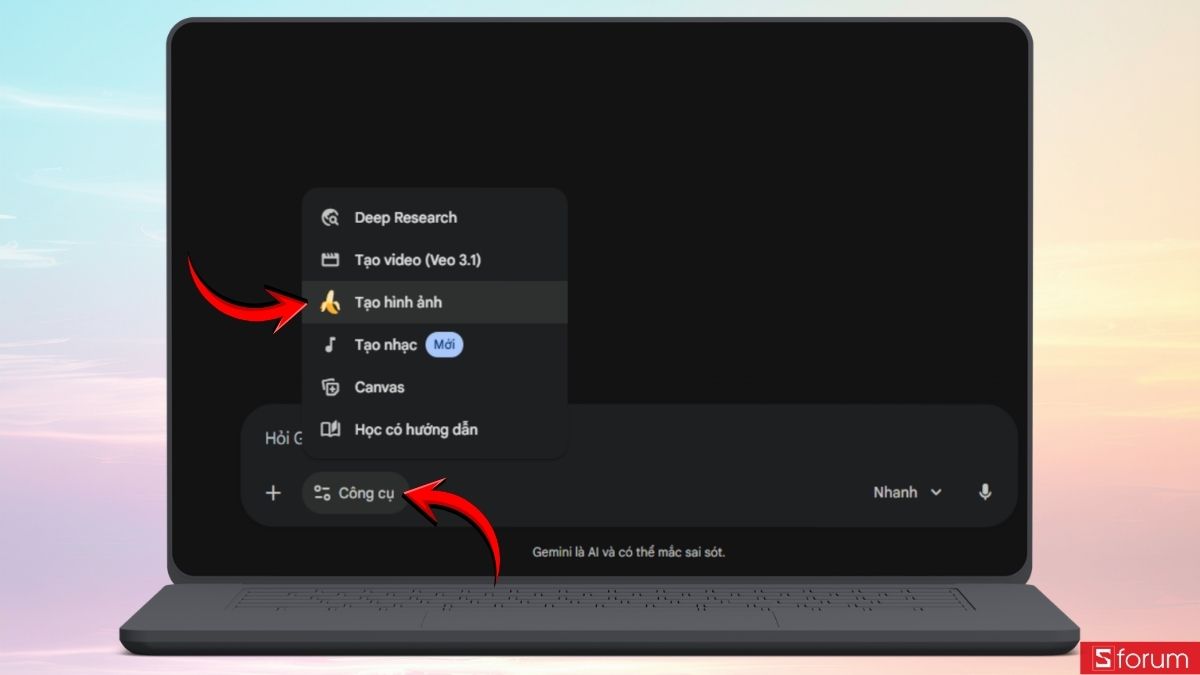Image resolution: width=1200 pixels, height=675 pixels.
Task: Click the plus icon to add attachments
Action: [x=273, y=493]
